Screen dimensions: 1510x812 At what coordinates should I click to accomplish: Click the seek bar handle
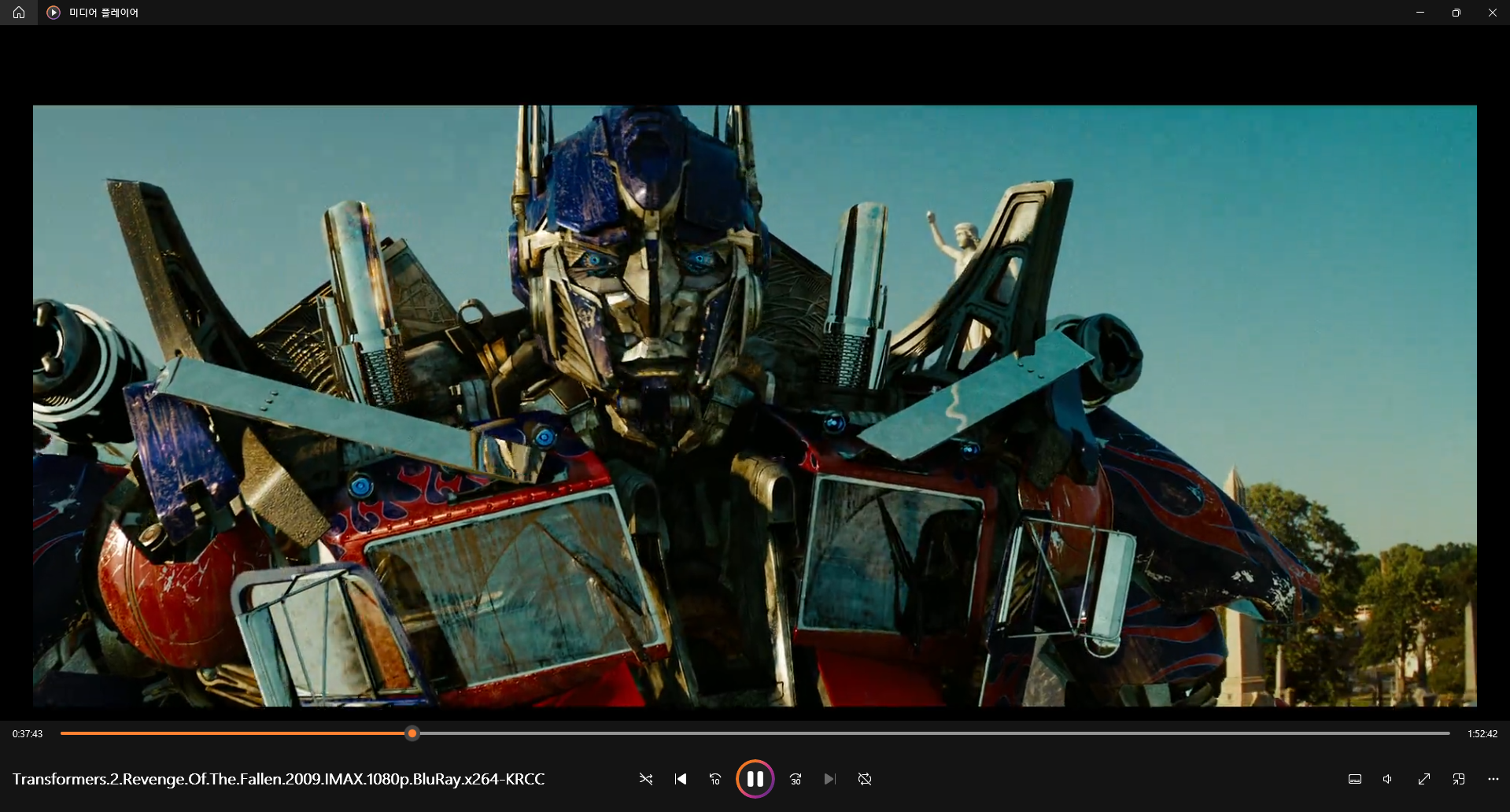[x=412, y=733]
